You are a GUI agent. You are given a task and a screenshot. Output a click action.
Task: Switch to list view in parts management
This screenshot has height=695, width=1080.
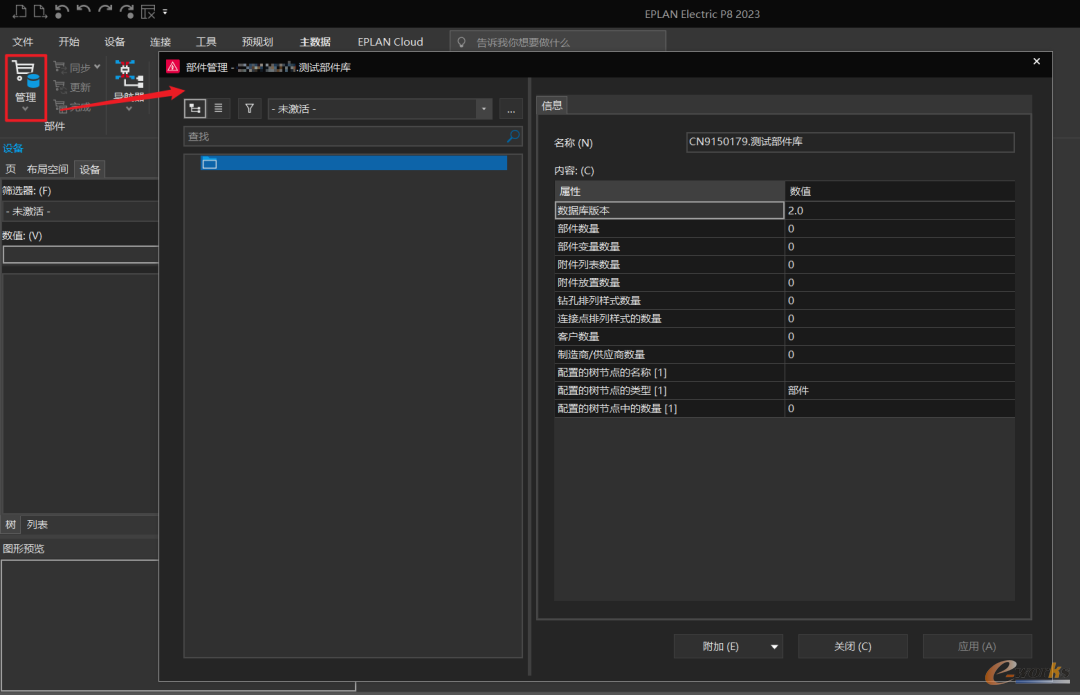coord(218,108)
